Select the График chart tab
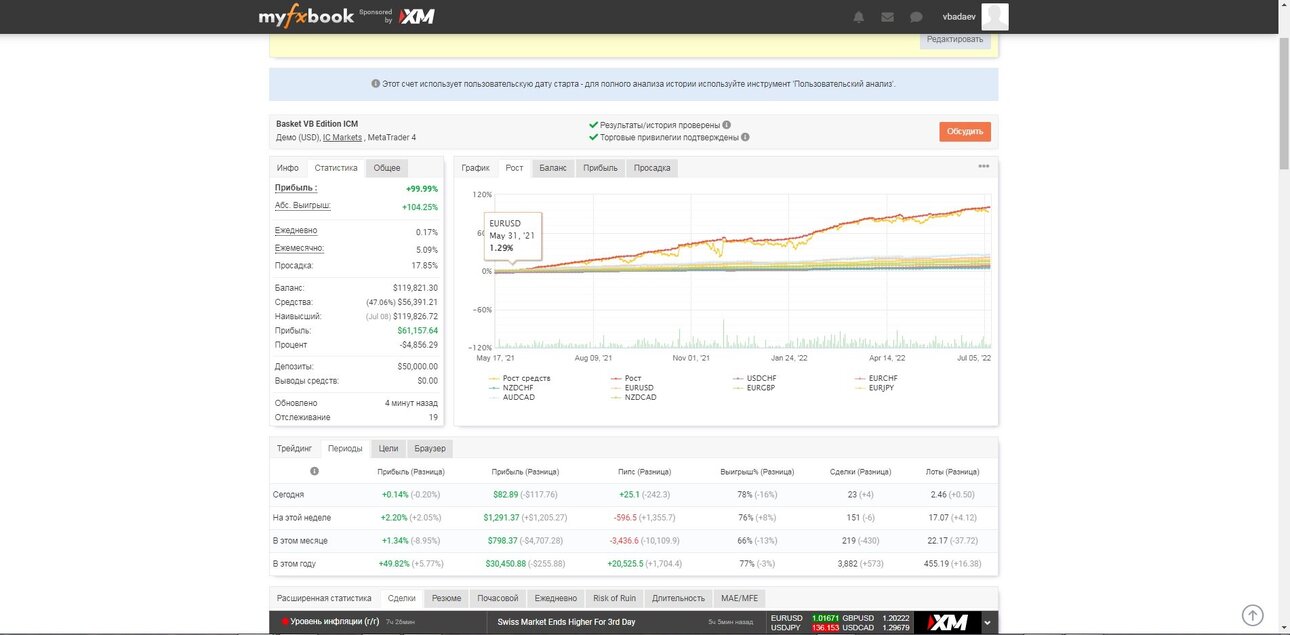The image size is (1290, 635). pyautogui.click(x=476, y=168)
